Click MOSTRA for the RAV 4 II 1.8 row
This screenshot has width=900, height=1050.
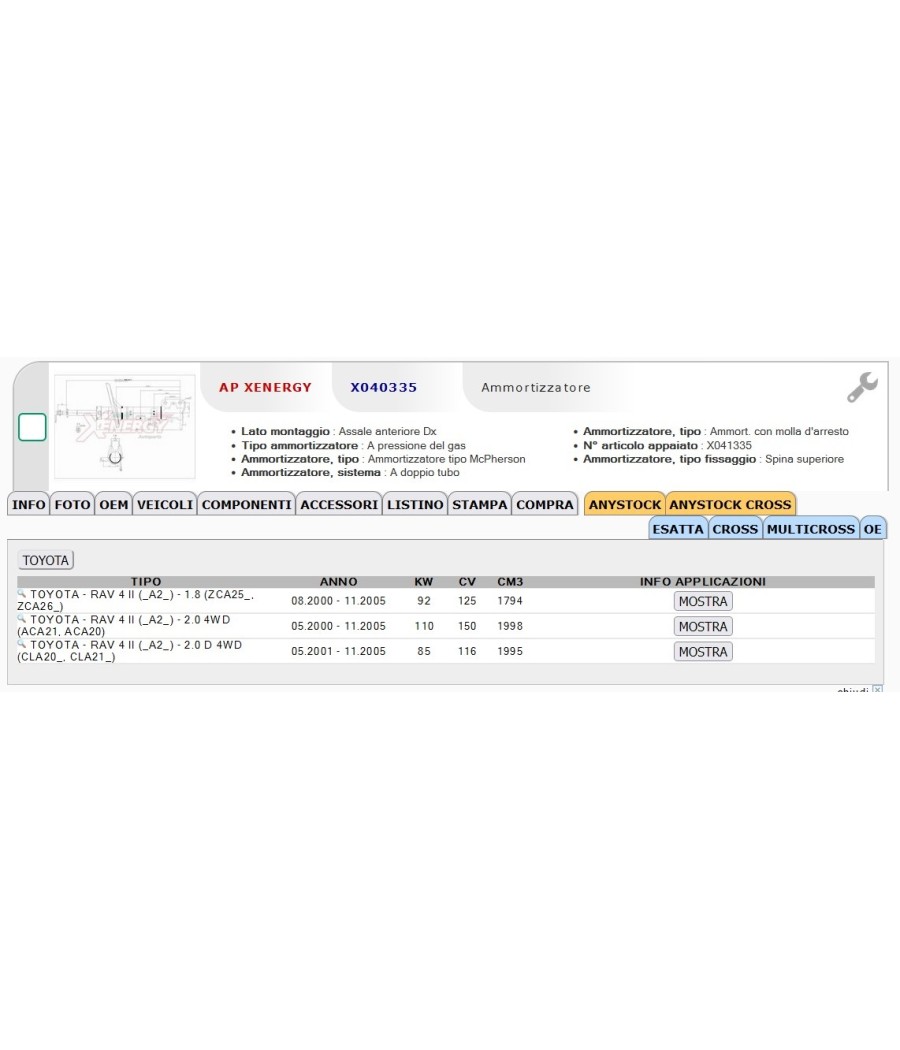703,601
